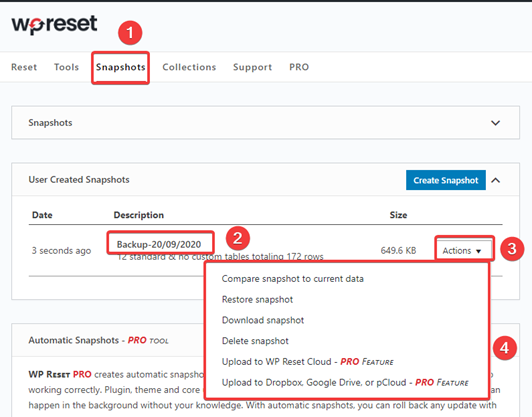This screenshot has width=532, height=417.
Task: Open the PRO tab
Action: [299, 67]
